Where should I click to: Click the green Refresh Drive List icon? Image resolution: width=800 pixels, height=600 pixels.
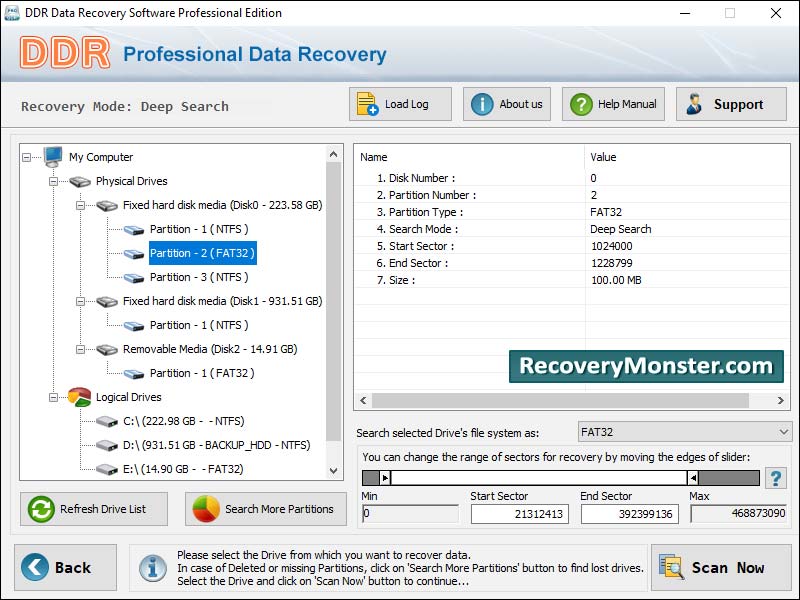(40, 509)
